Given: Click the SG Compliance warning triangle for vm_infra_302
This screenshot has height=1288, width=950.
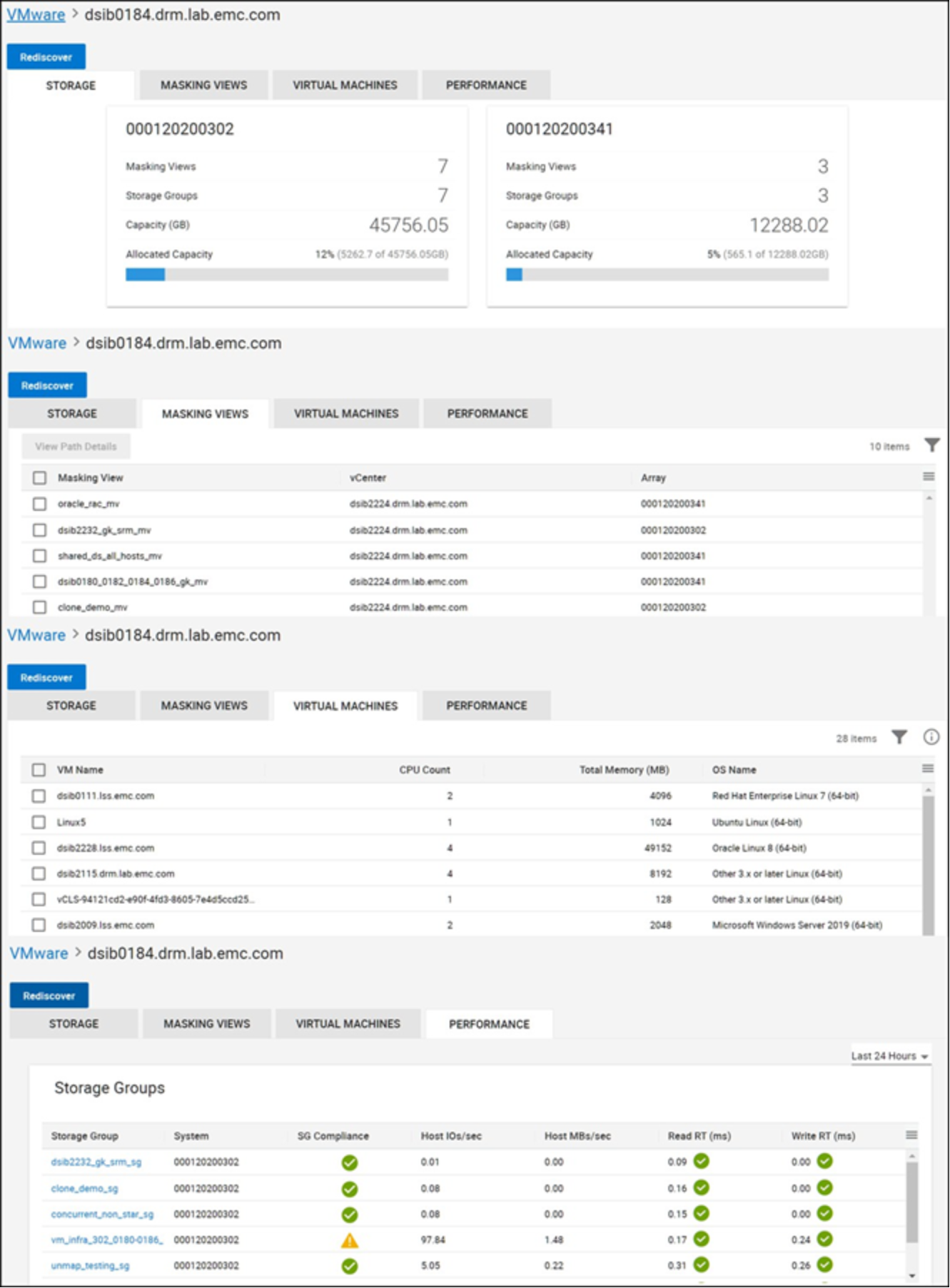Looking at the screenshot, I should point(349,1241).
